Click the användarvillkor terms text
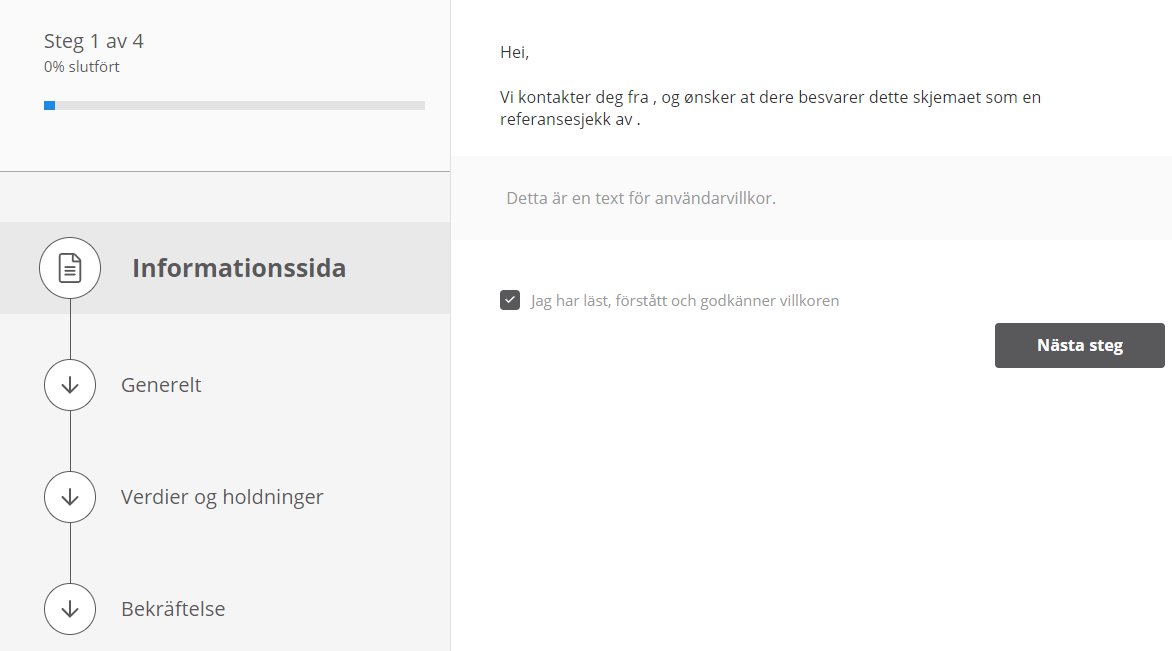This screenshot has width=1172, height=651. click(641, 198)
